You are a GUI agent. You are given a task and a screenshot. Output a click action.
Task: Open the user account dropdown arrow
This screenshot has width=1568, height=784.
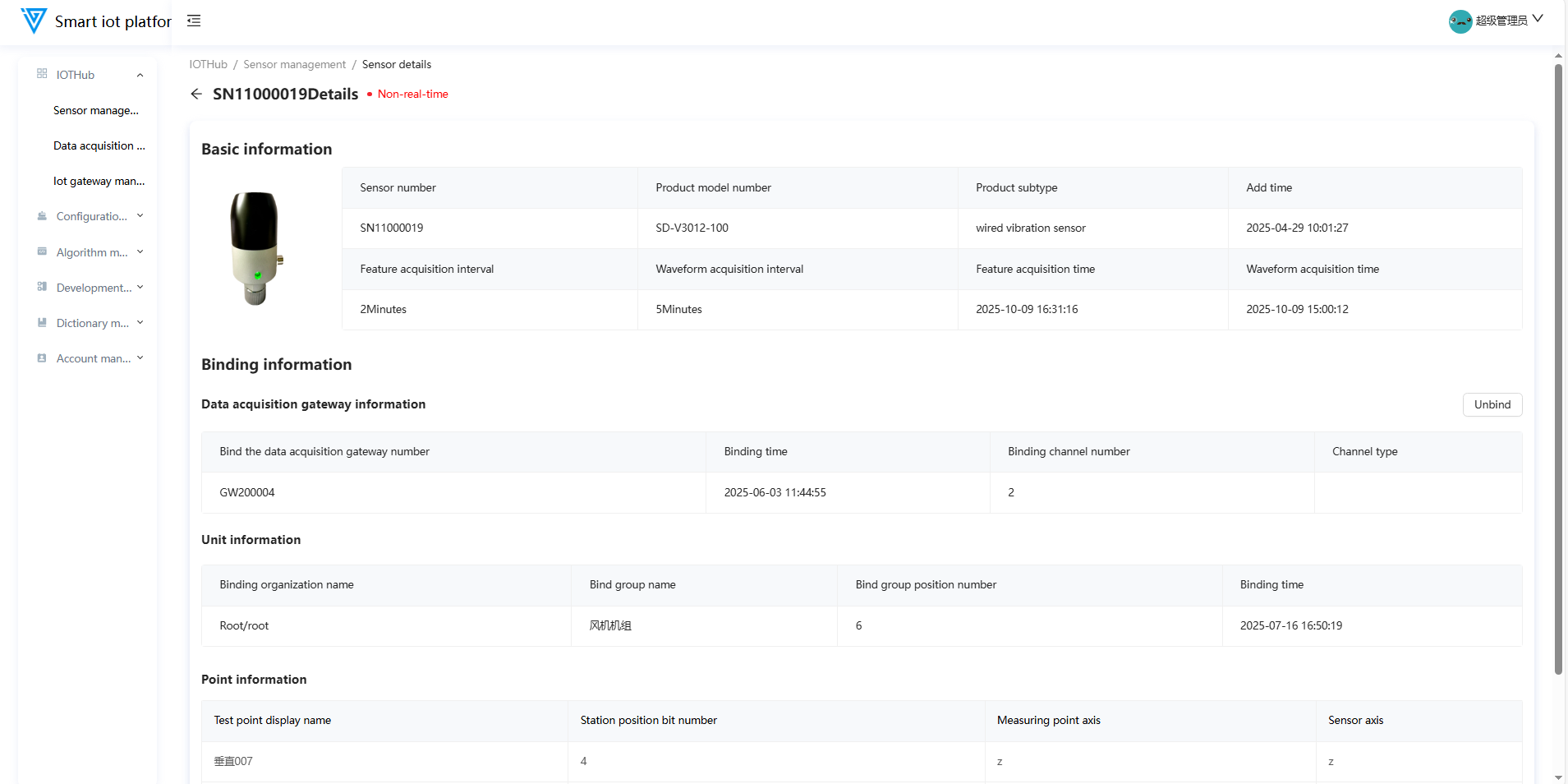(x=1538, y=19)
